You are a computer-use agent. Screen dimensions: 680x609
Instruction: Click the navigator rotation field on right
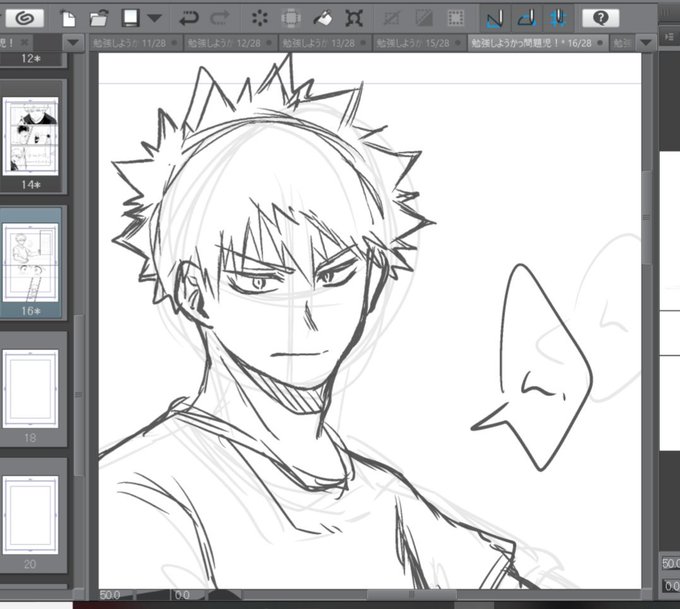tap(672, 586)
